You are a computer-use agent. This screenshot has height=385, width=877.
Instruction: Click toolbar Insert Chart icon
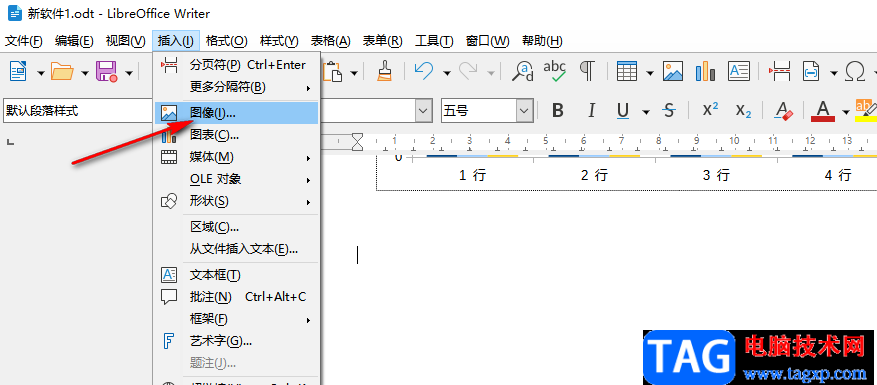pyautogui.click(x=705, y=72)
